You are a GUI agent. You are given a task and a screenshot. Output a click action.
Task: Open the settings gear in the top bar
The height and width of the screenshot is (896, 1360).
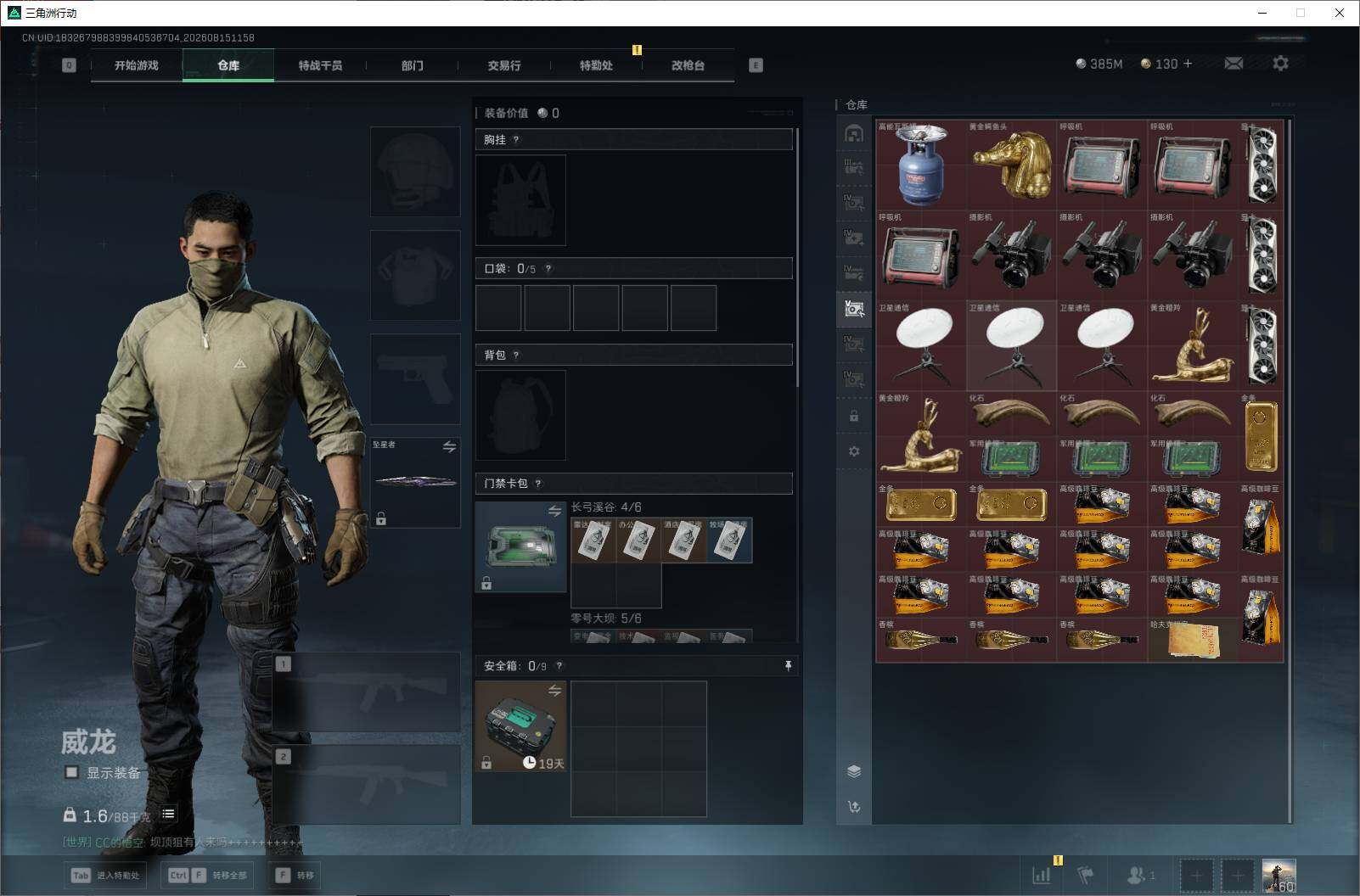(1280, 64)
